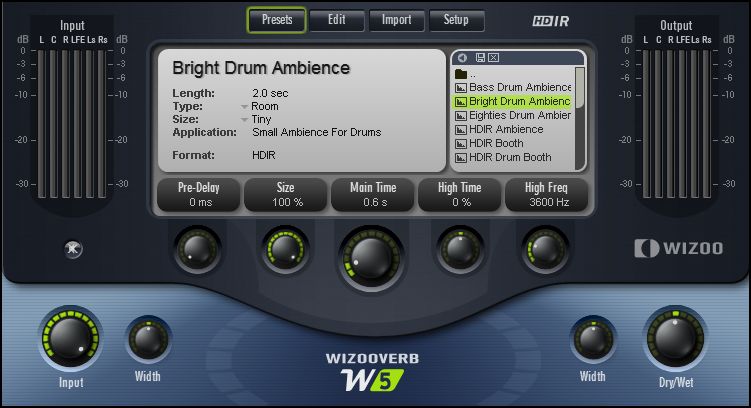
Task: Click the High Freq knob
Action: tap(545, 249)
